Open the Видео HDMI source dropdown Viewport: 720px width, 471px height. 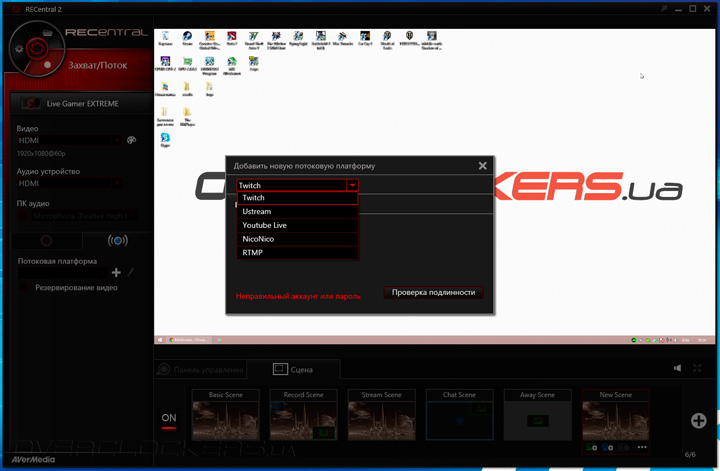pyautogui.click(x=70, y=140)
